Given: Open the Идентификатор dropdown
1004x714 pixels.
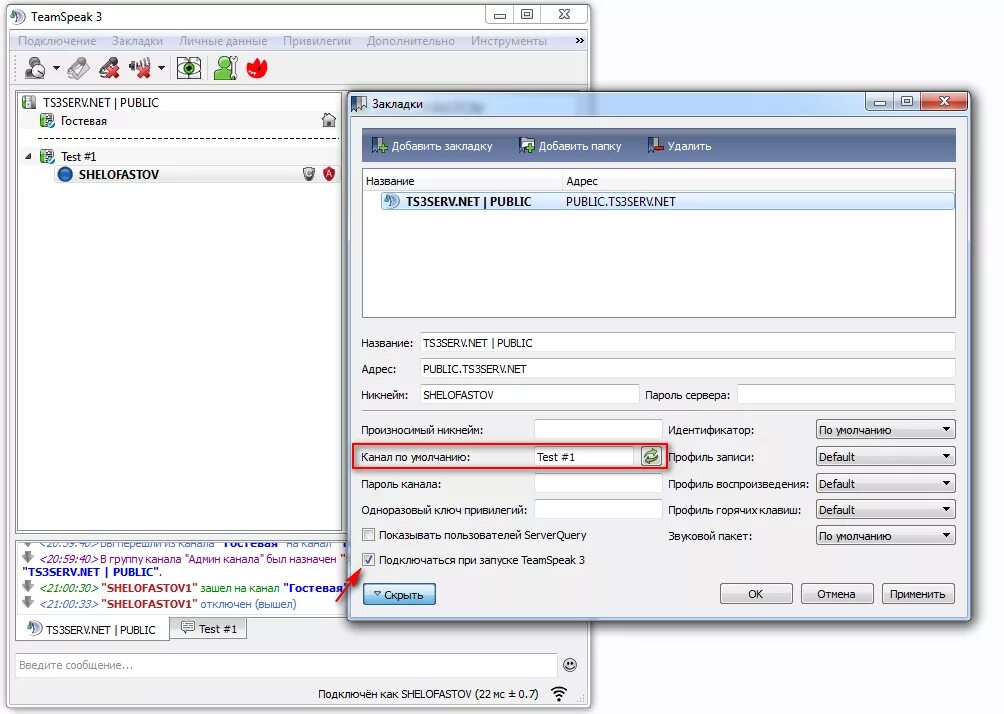Looking at the screenshot, I should 886,430.
